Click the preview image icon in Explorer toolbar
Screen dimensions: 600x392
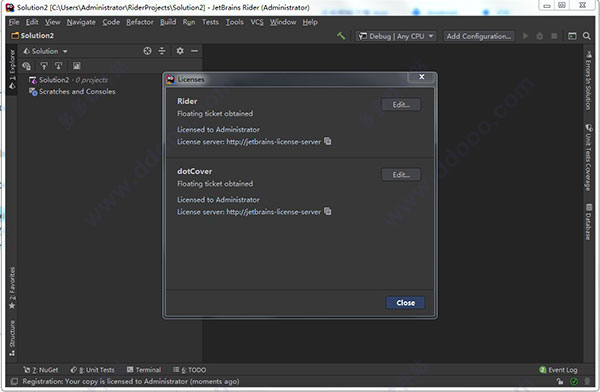pyautogui.click(x=77, y=66)
